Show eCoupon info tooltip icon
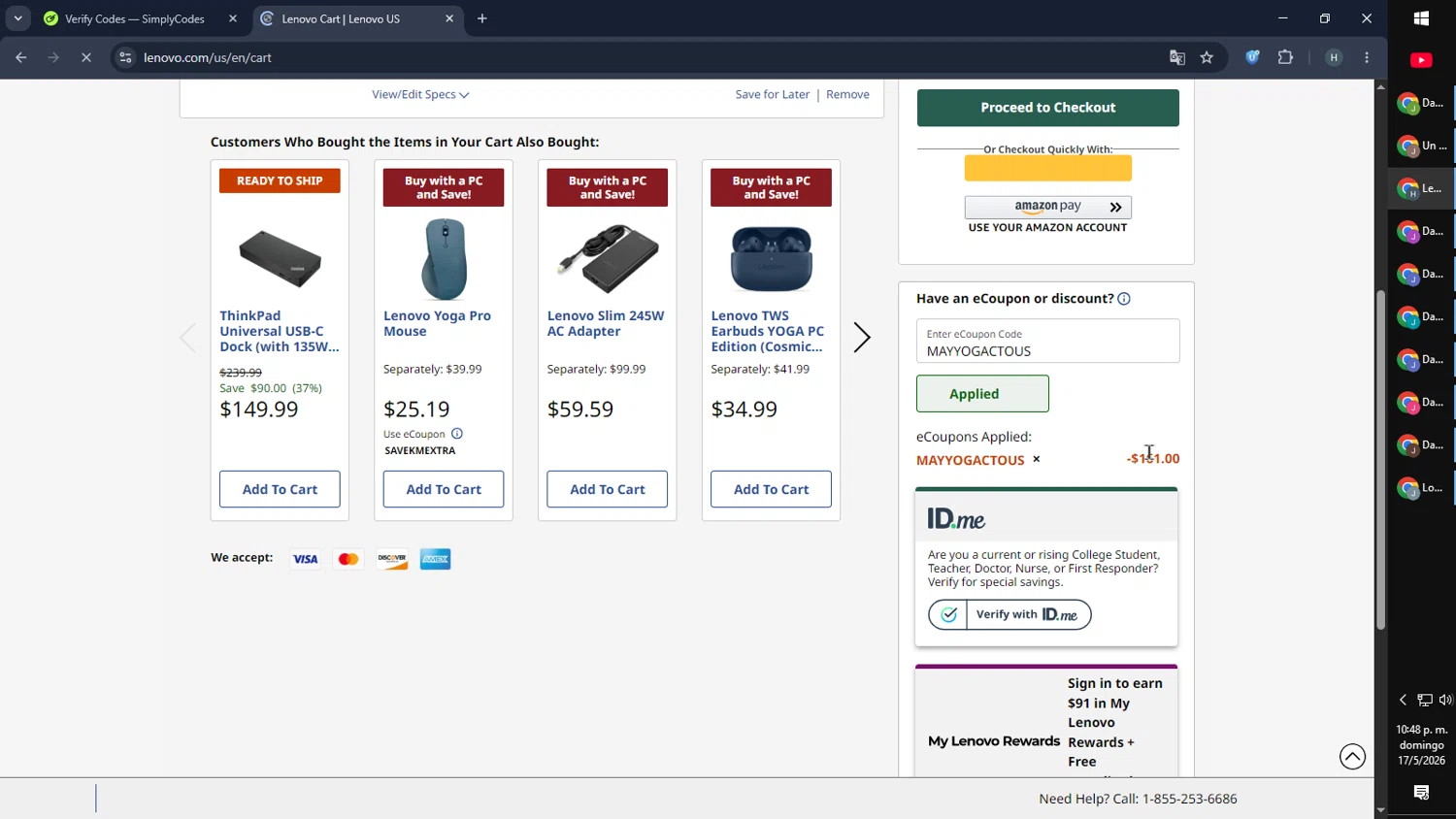 (1124, 299)
